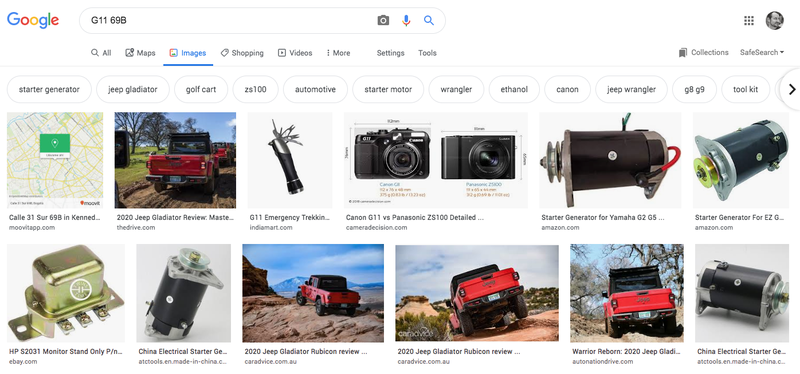Select the starter generator chip
This screenshot has height=374, width=800.
coord(49,89)
